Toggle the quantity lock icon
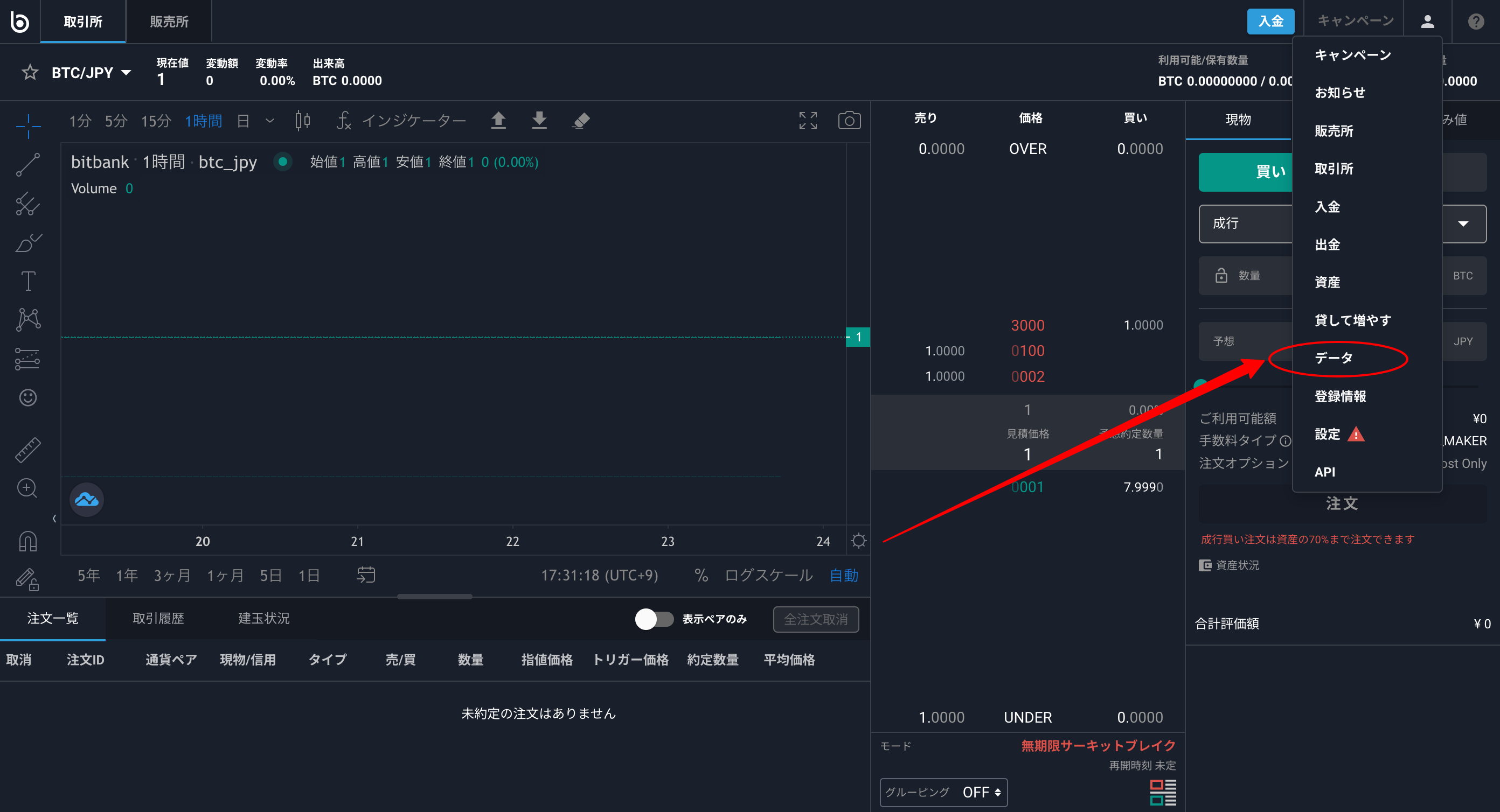Viewport: 1500px width, 812px height. point(1221,275)
